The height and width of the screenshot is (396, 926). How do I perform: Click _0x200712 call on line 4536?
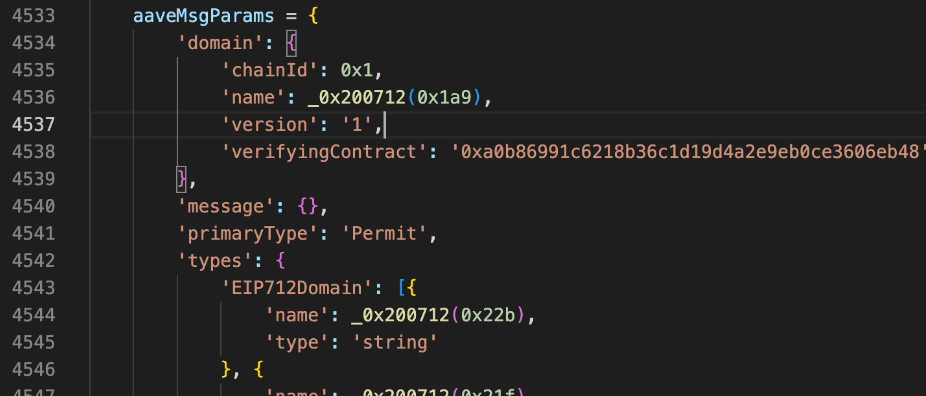click(x=357, y=97)
